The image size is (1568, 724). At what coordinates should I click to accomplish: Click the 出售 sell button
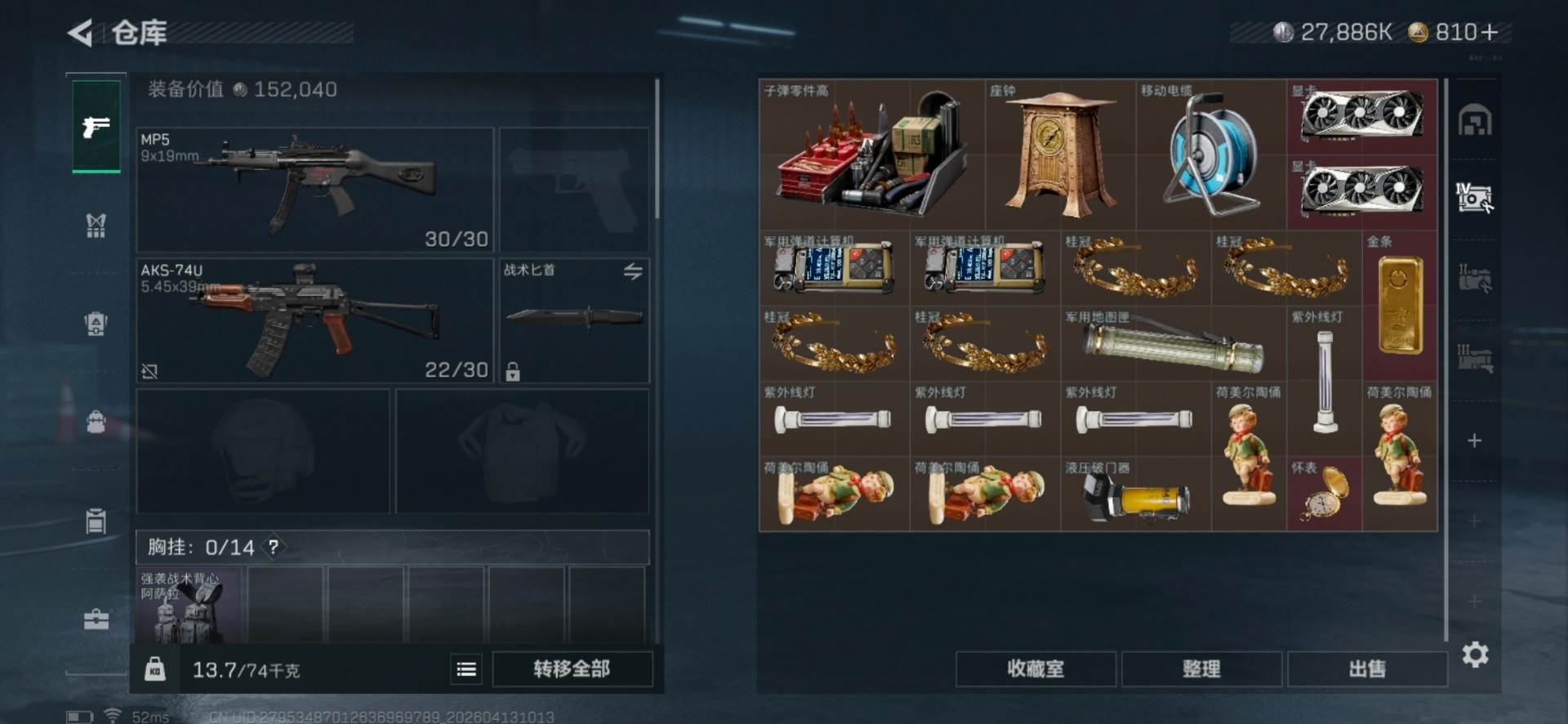(1367, 669)
